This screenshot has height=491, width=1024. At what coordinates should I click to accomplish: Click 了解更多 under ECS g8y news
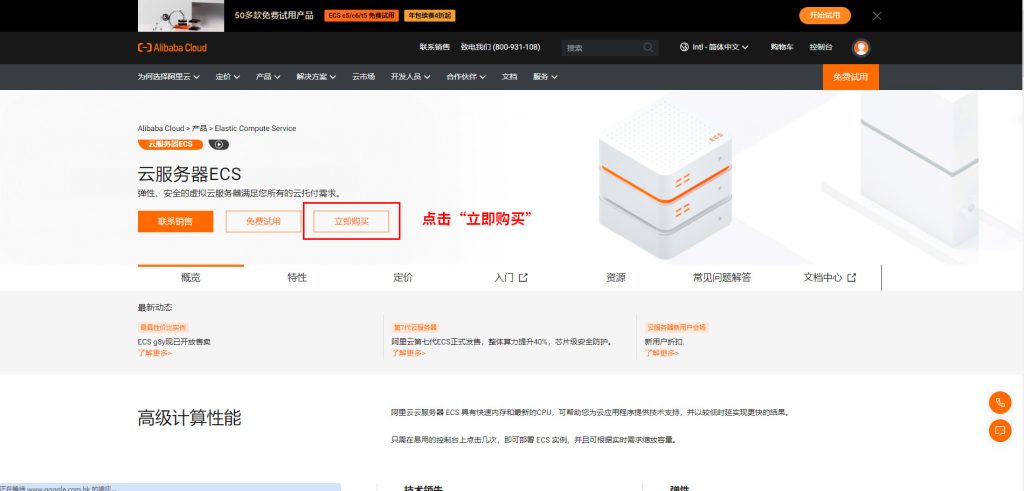click(155, 353)
